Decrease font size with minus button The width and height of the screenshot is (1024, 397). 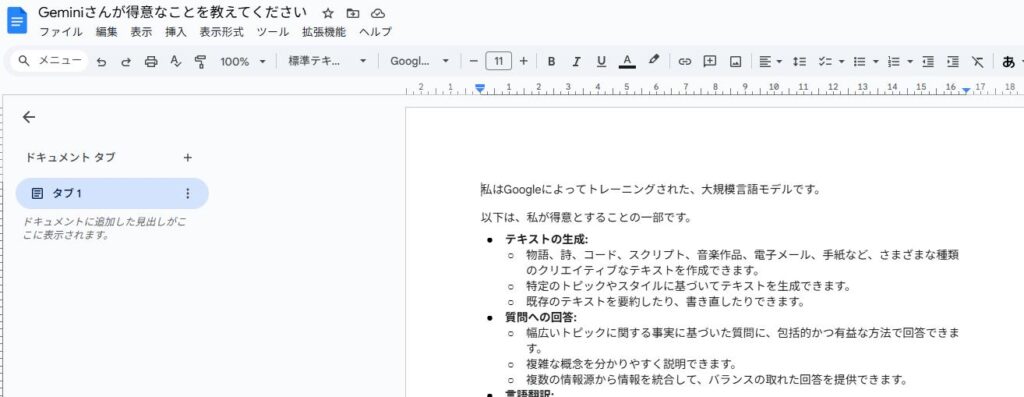click(474, 61)
